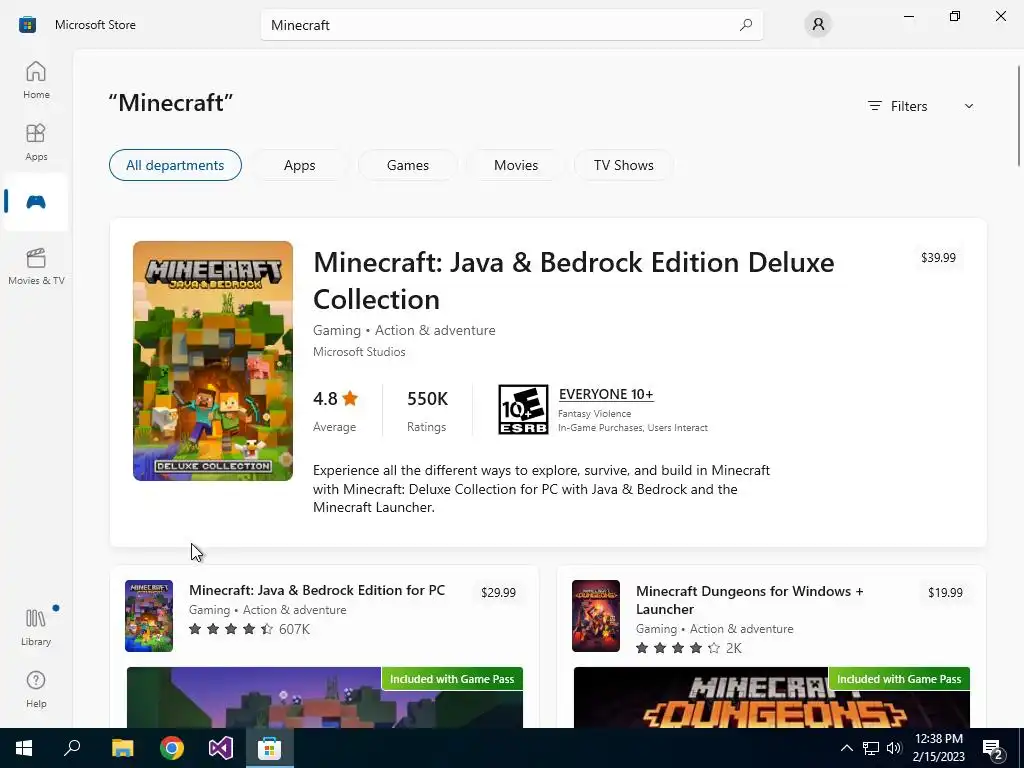The height and width of the screenshot is (768, 1024).
Task: Open the Library in sidebar
Action: coord(36,628)
